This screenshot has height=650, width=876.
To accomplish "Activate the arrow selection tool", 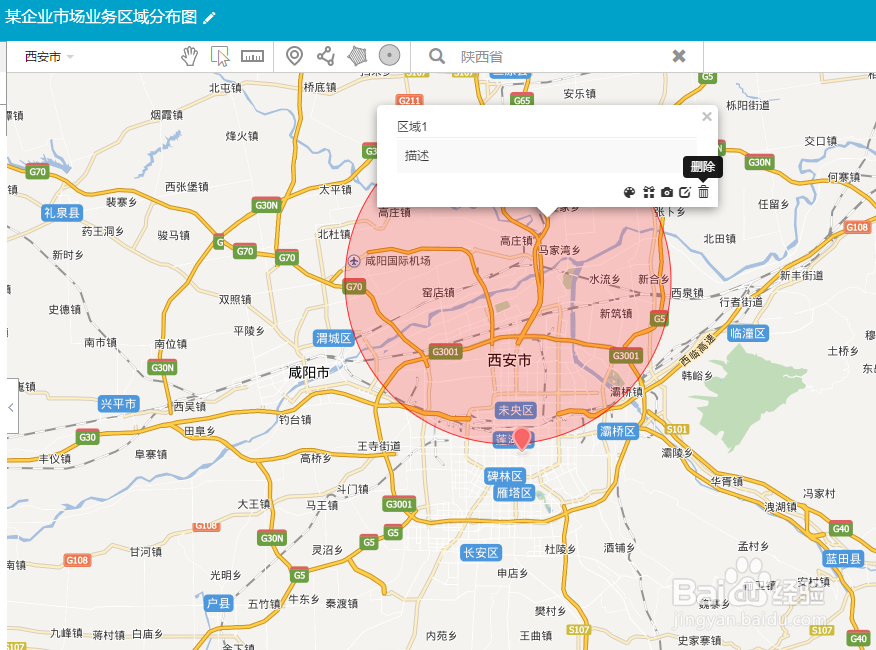I will coord(221,56).
